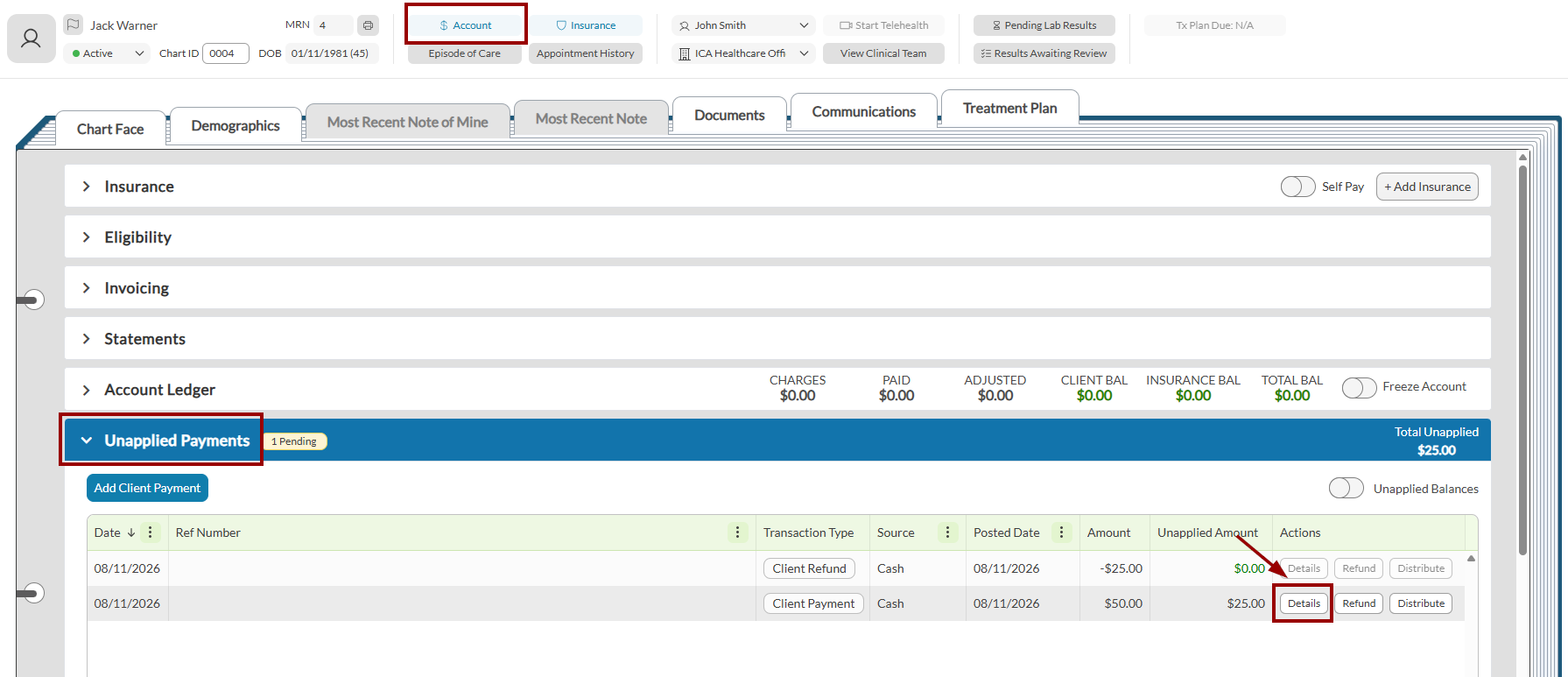Image resolution: width=1568 pixels, height=677 pixels.
Task: Collapse the Unapplied Payments section
Action: tap(86, 441)
